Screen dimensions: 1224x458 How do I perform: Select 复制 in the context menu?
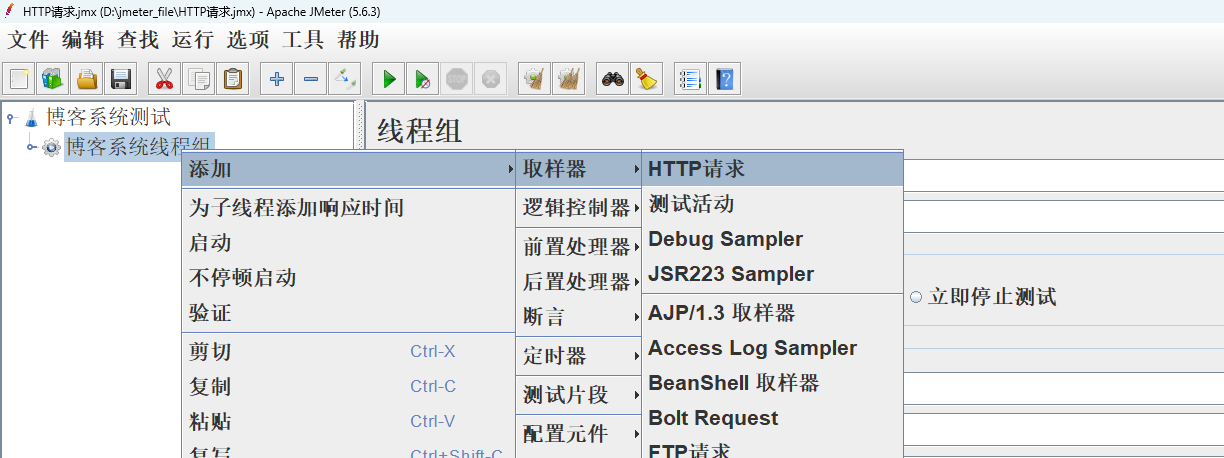point(348,387)
